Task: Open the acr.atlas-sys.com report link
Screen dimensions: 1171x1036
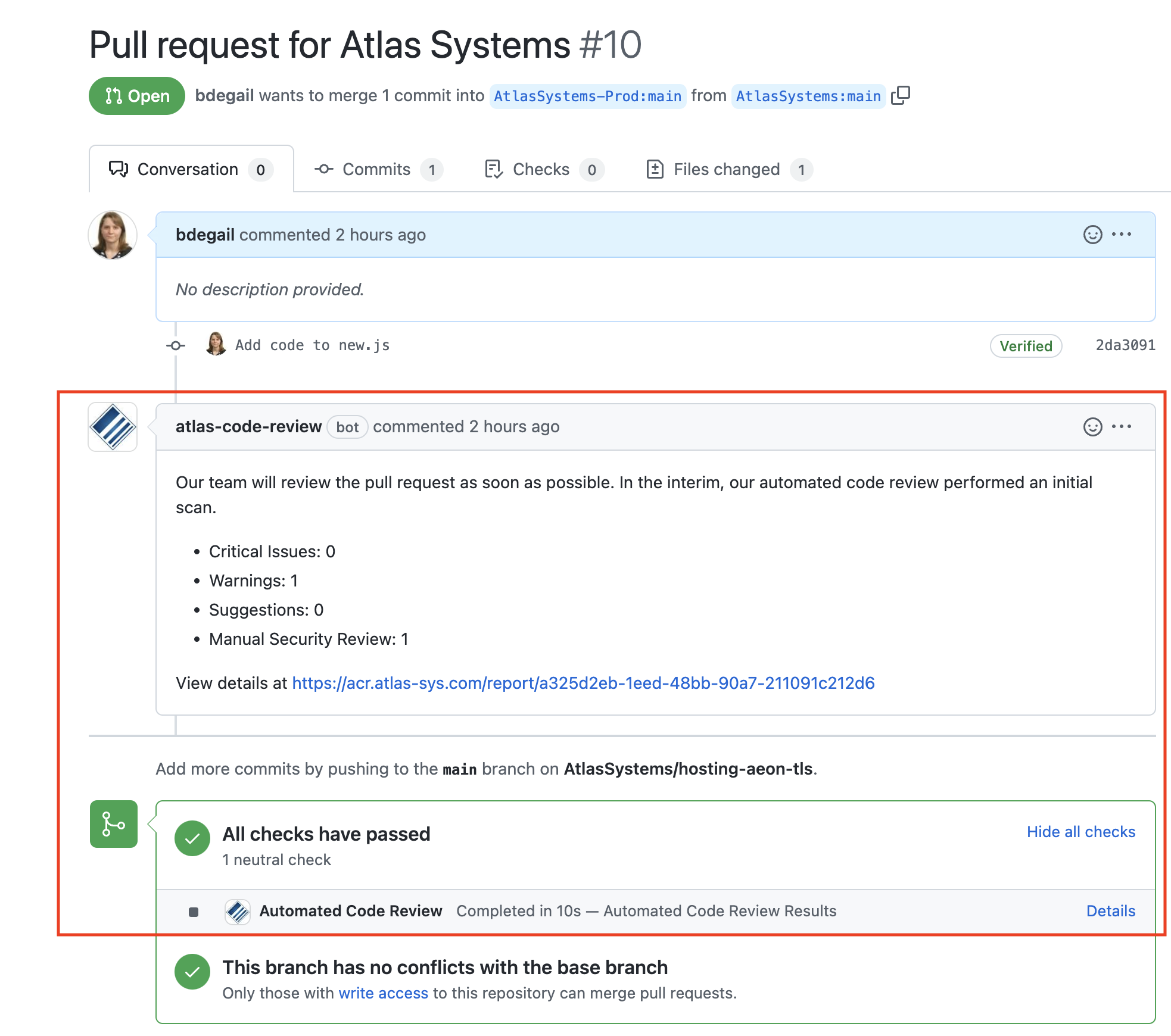Action: click(583, 683)
